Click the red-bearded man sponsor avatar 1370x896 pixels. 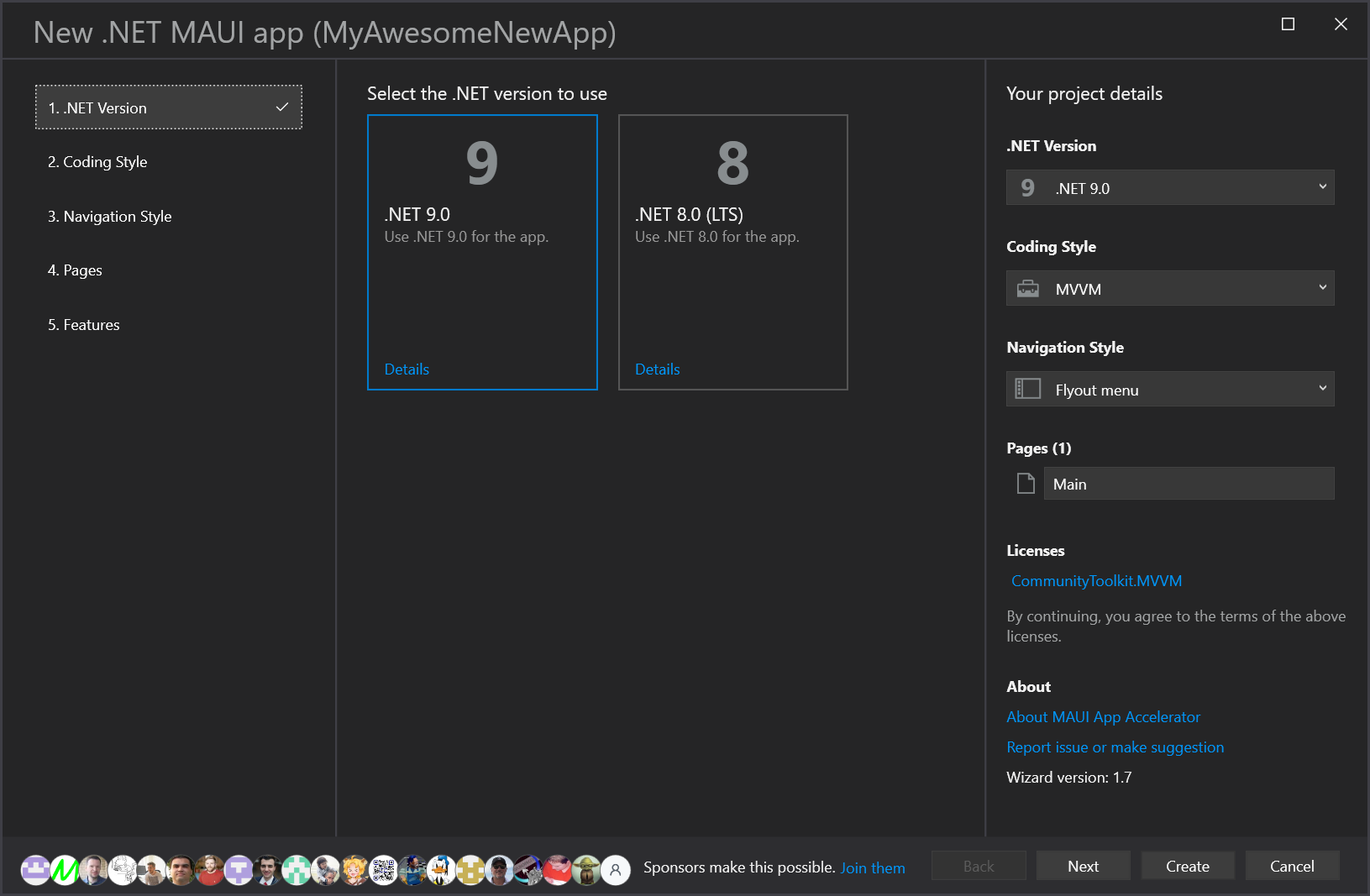pos(209,870)
